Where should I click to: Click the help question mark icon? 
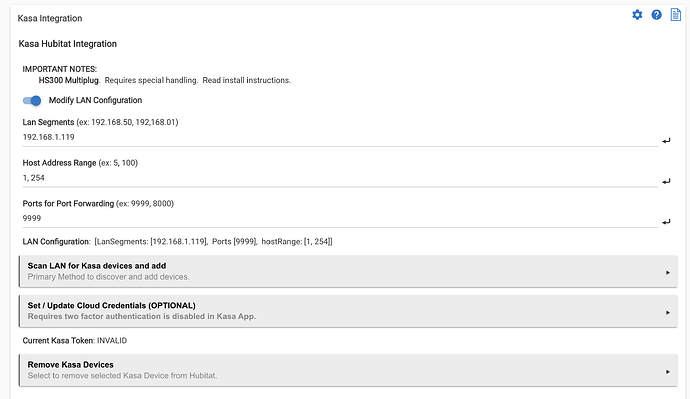[656, 15]
